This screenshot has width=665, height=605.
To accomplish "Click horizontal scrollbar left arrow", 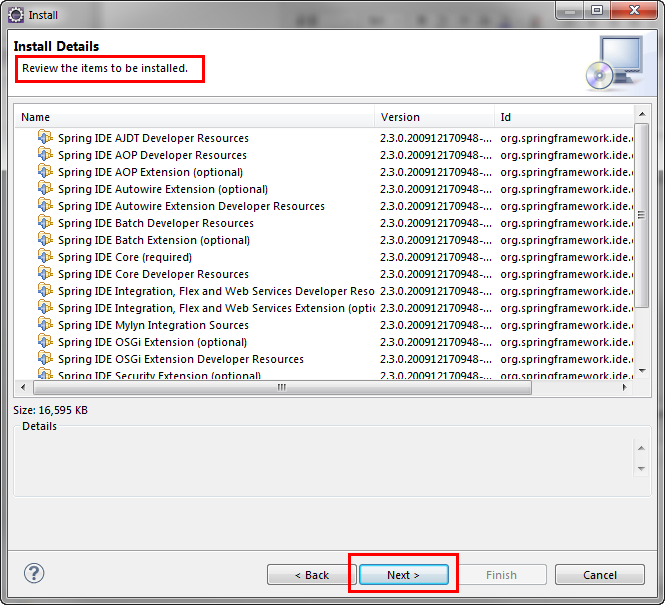I will [23, 387].
